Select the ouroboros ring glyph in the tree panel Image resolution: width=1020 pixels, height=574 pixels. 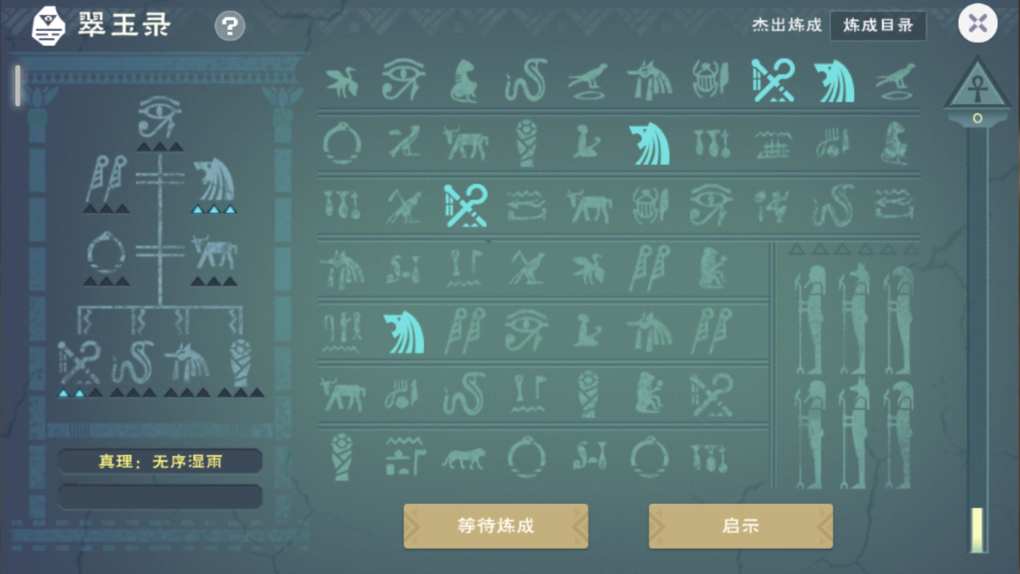pos(106,253)
